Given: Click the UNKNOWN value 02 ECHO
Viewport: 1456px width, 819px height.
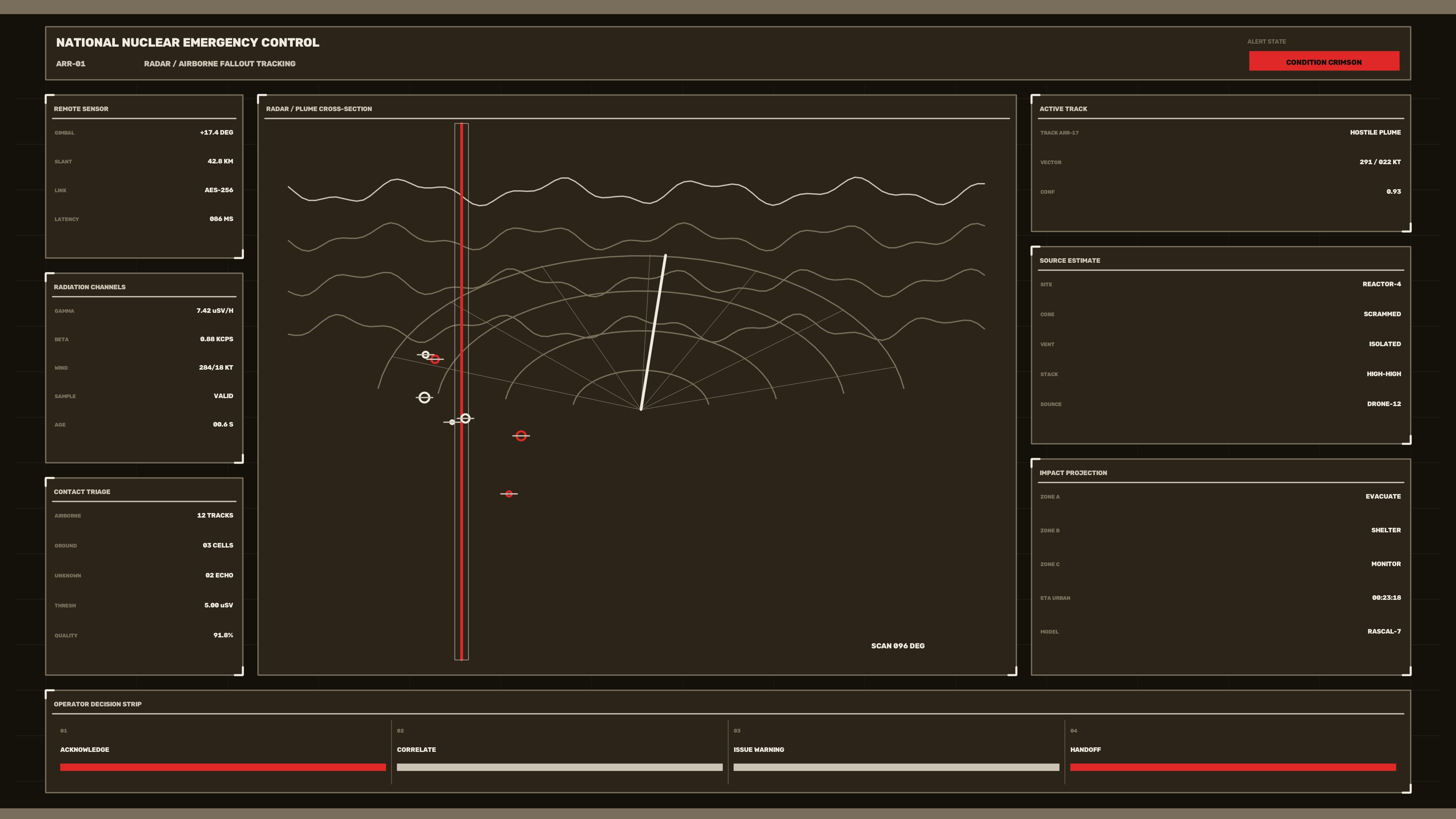Looking at the screenshot, I should [219, 576].
